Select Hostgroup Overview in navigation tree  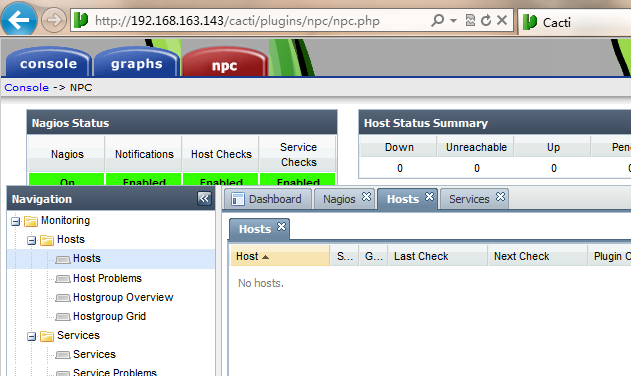123,297
